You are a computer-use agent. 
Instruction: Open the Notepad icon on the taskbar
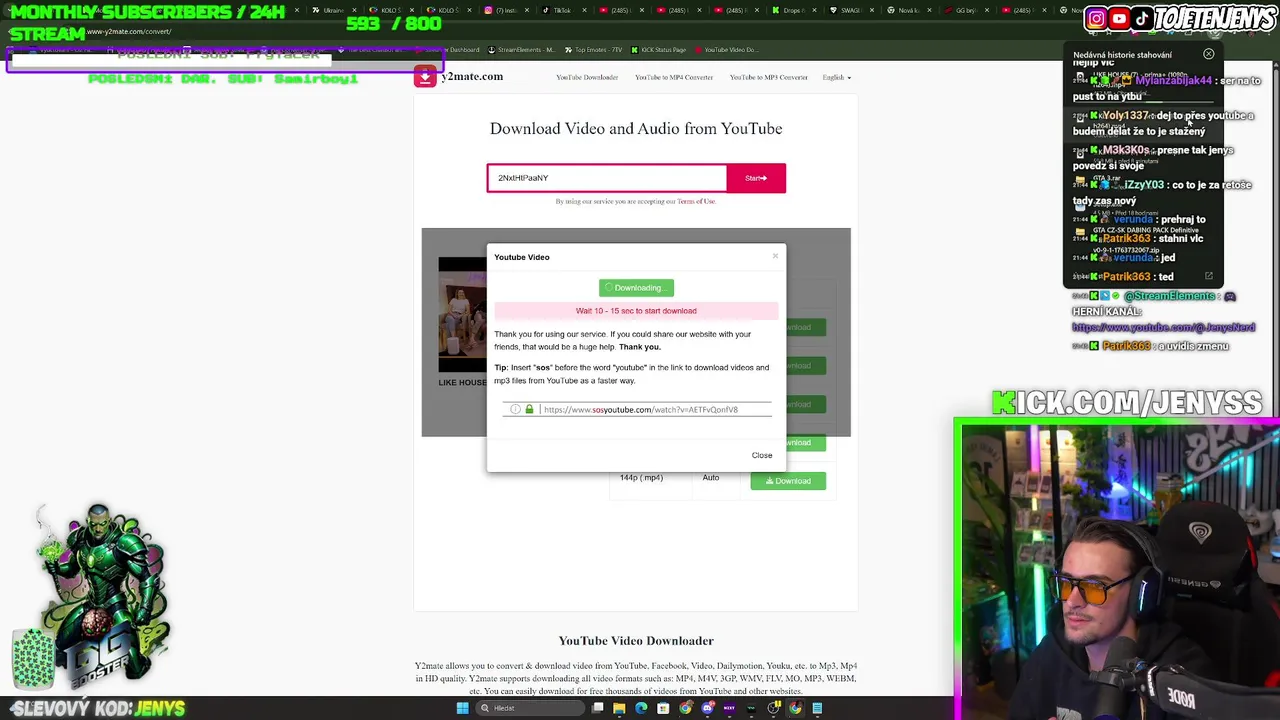click(x=817, y=708)
